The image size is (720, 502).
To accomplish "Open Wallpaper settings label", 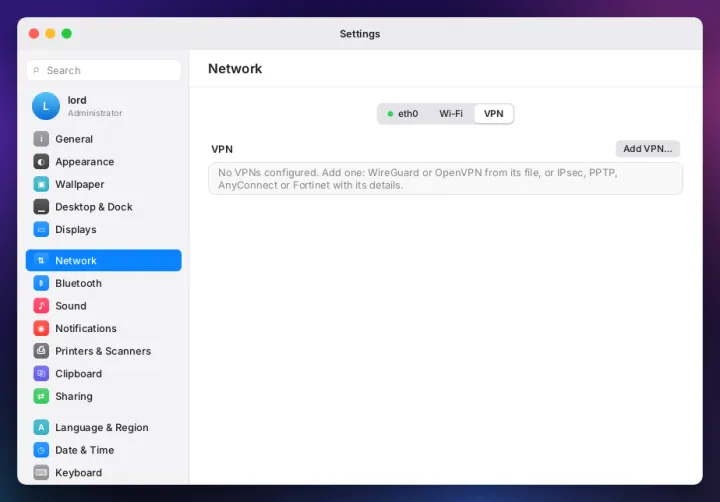I will coord(79,184).
